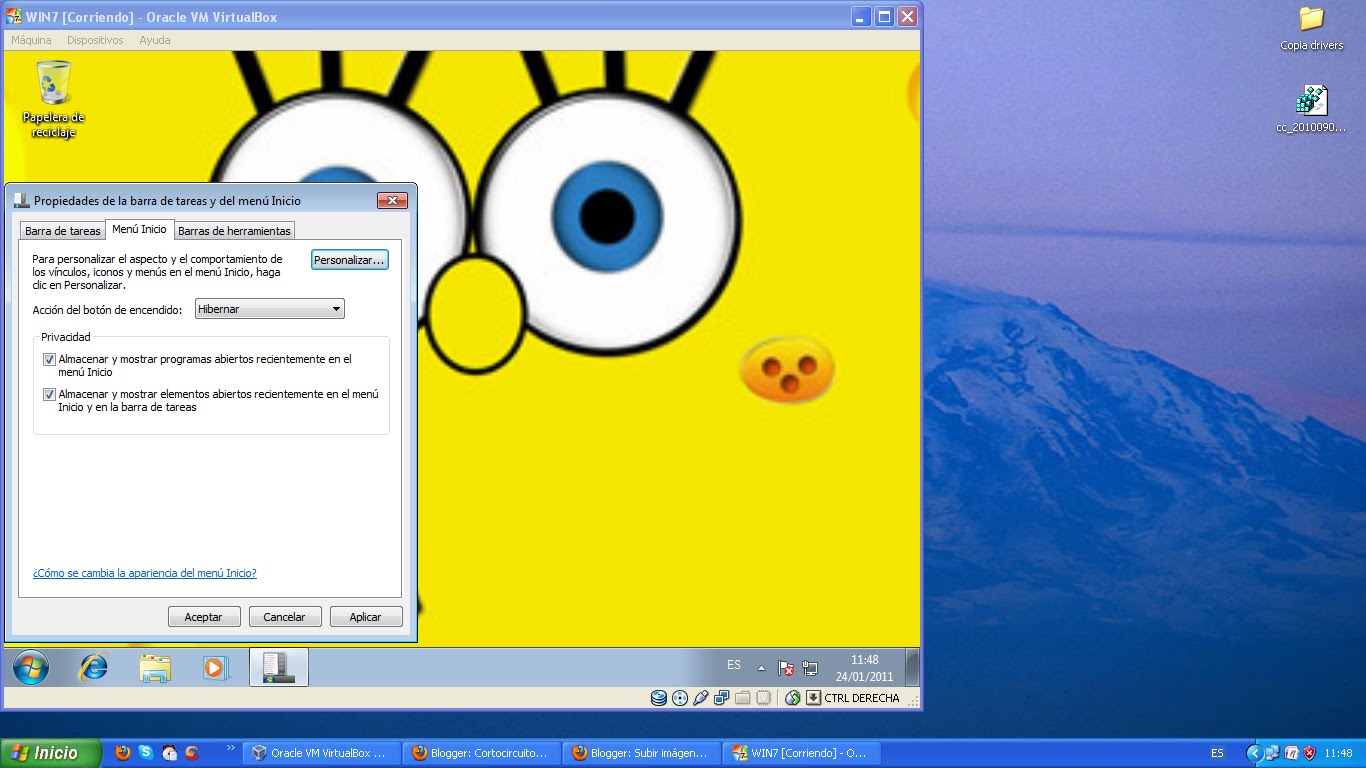The width and height of the screenshot is (1366, 768).
Task: Click the Show desktop strip in Win7
Action: [x=912, y=667]
